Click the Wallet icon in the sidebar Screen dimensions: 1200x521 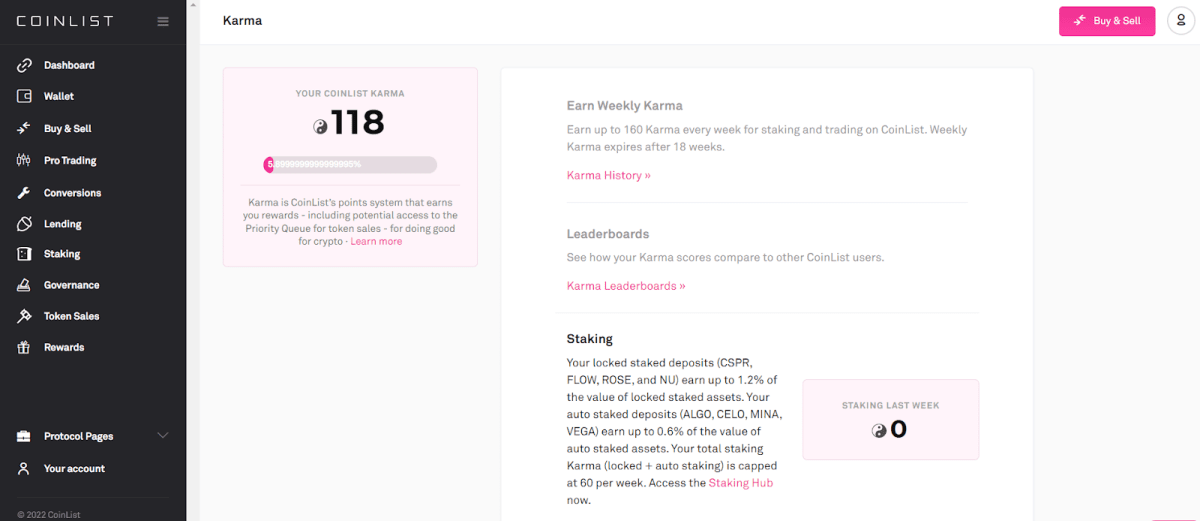pyautogui.click(x=24, y=96)
